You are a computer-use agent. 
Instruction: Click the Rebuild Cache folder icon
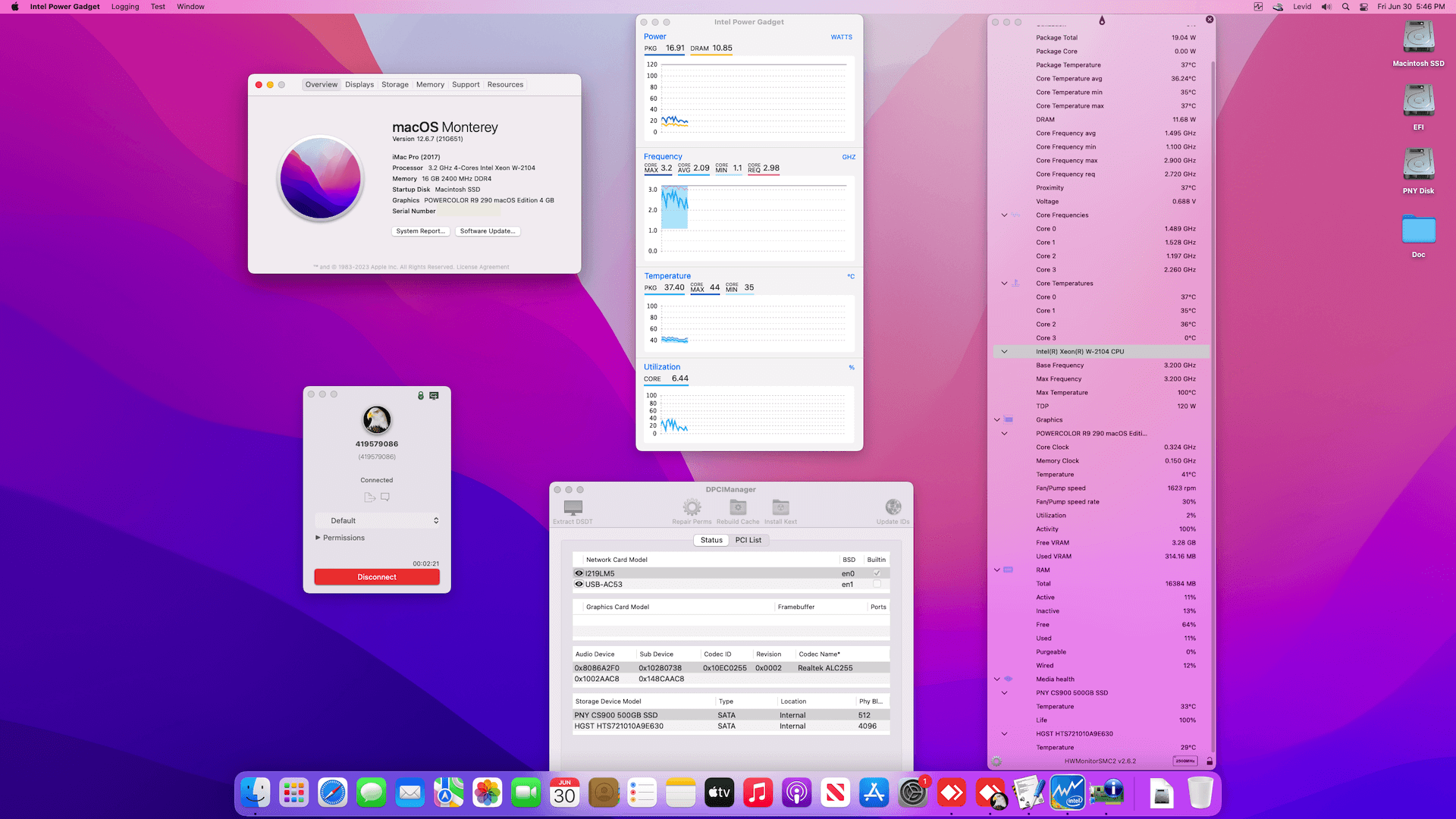point(738,507)
